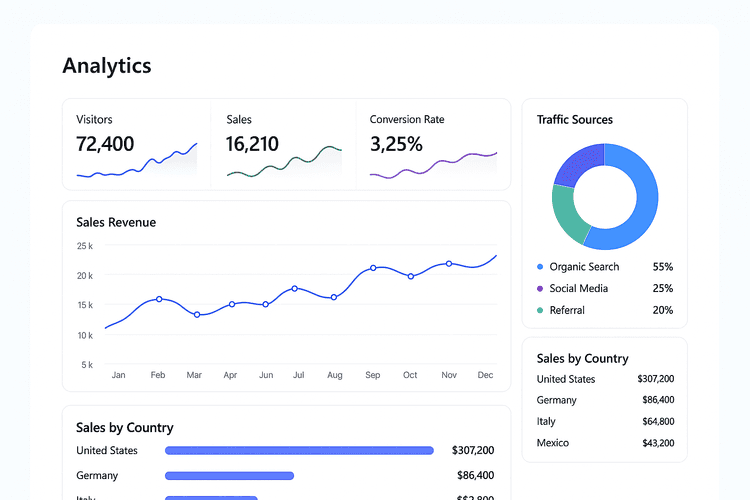The height and width of the screenshot is (500, 750).
Task: Select the purple donut chart segment
Action: [x=578, y=165]
